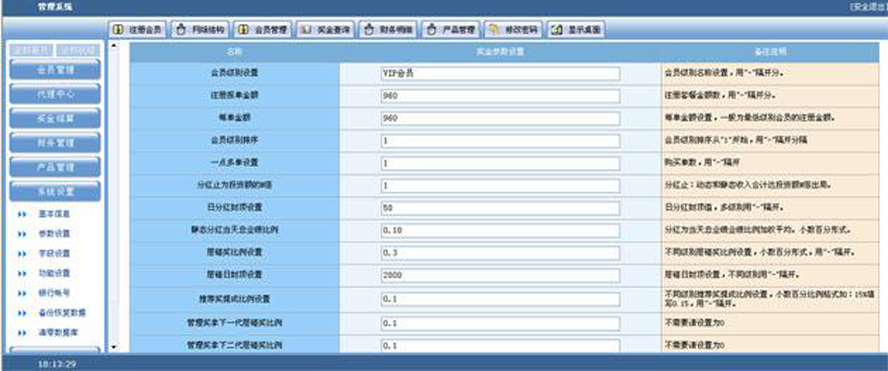888x371 pixels.
Task: Focus the 日分红封顶设置 field showing 50
Action: click(x=500, y=208)
